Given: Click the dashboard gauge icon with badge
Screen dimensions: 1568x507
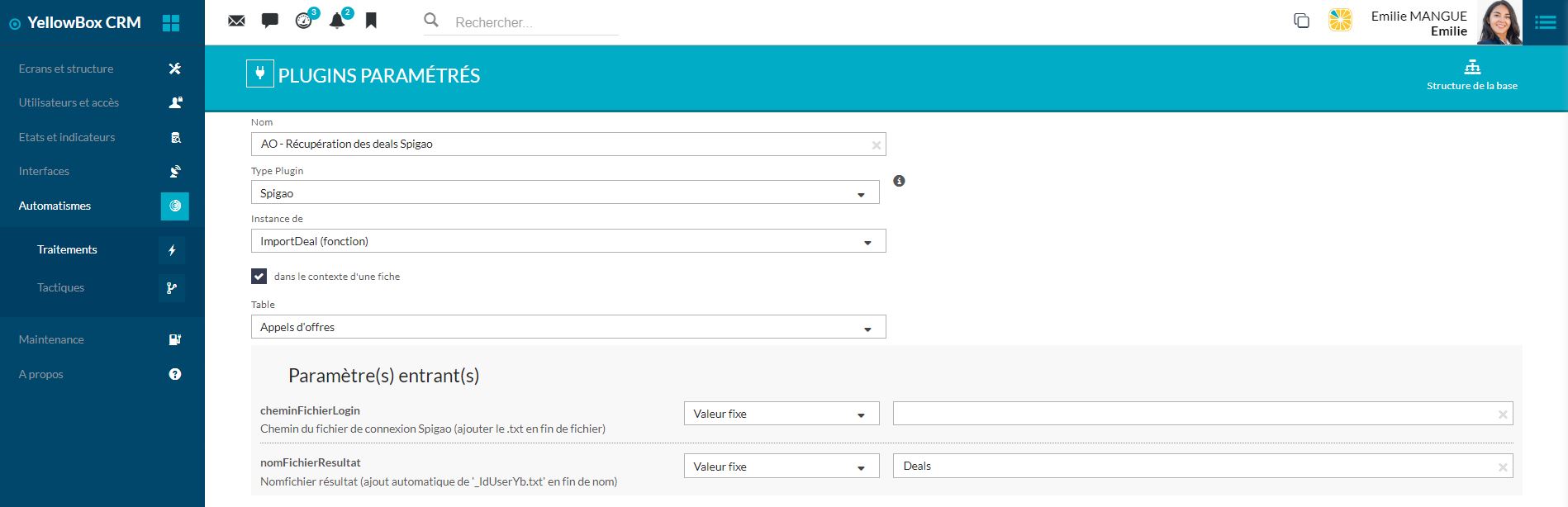Looking at the screenshot, I should [304, 21].
